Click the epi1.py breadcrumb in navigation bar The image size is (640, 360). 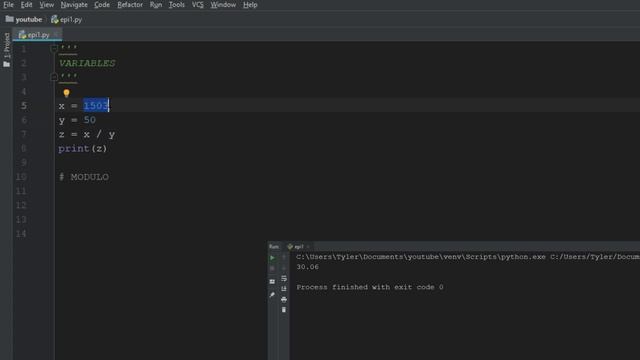click(67, 20)
